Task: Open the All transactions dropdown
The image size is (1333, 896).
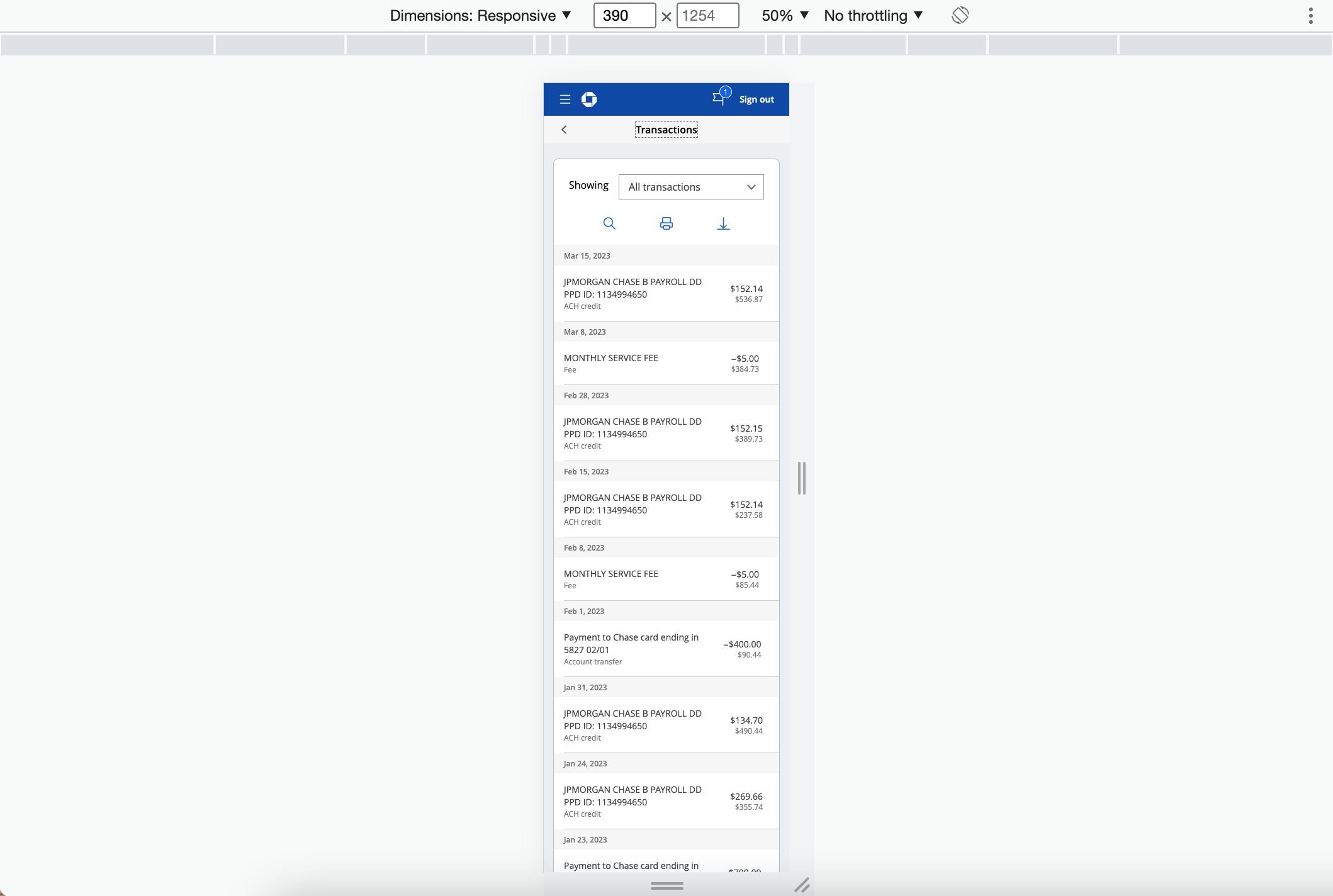Action: tap(690, 187)
